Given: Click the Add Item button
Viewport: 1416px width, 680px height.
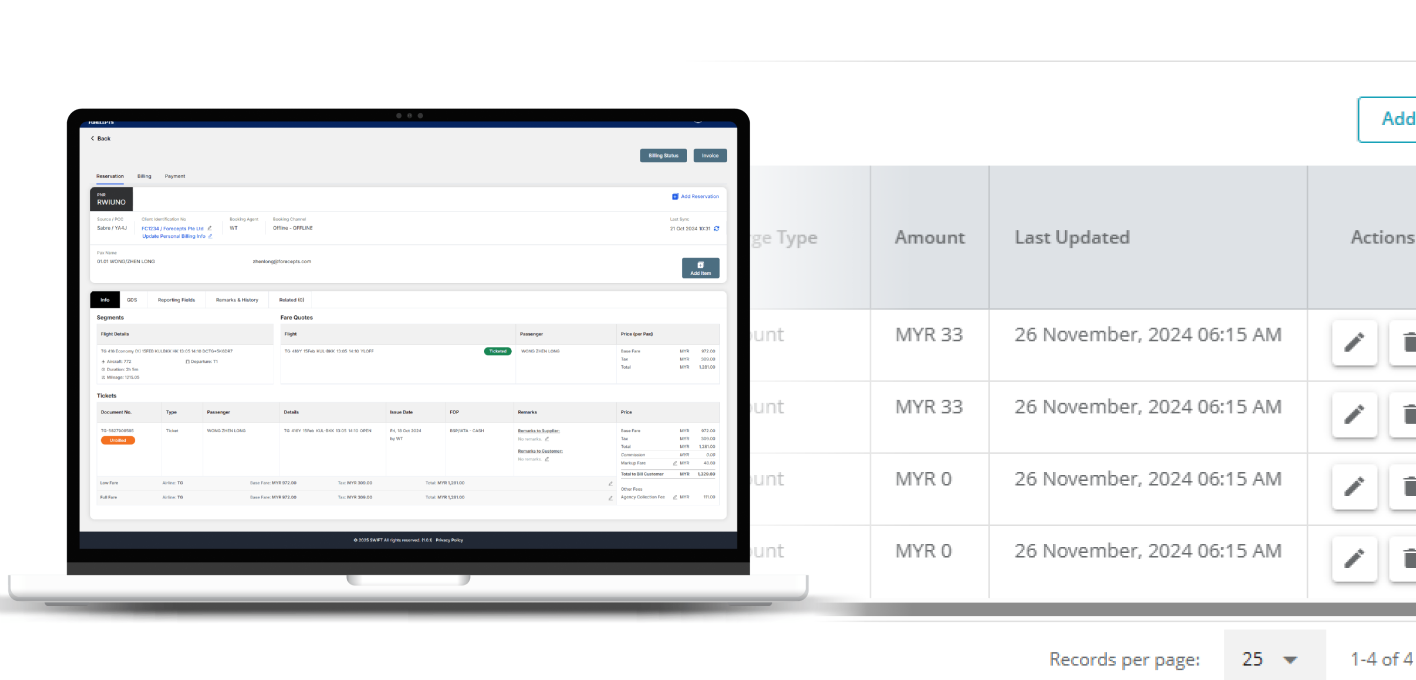Looking at the screenshot, I should (x=700, y=267).
